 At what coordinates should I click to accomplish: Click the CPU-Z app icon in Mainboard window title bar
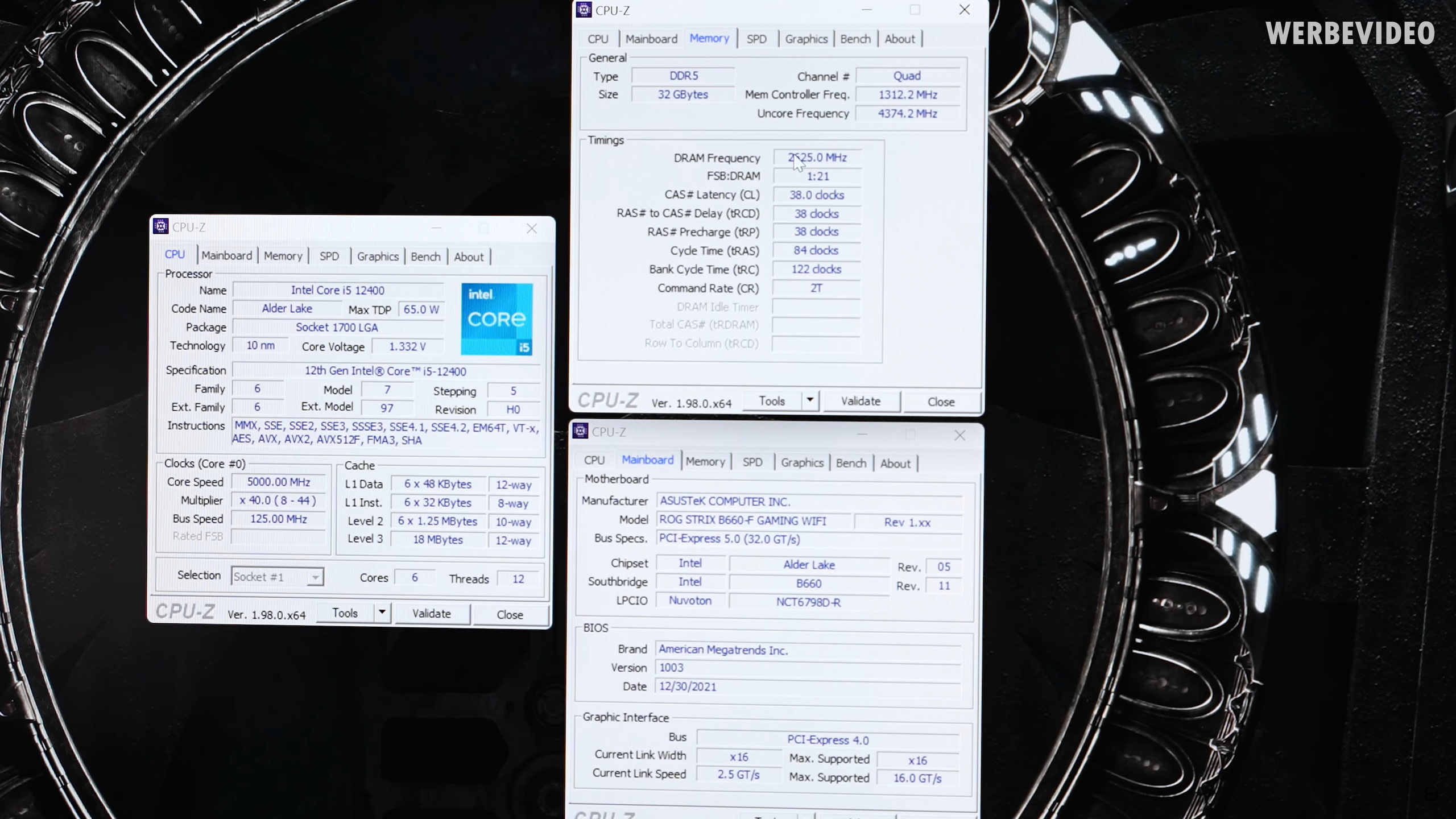[x=580, y=431]
